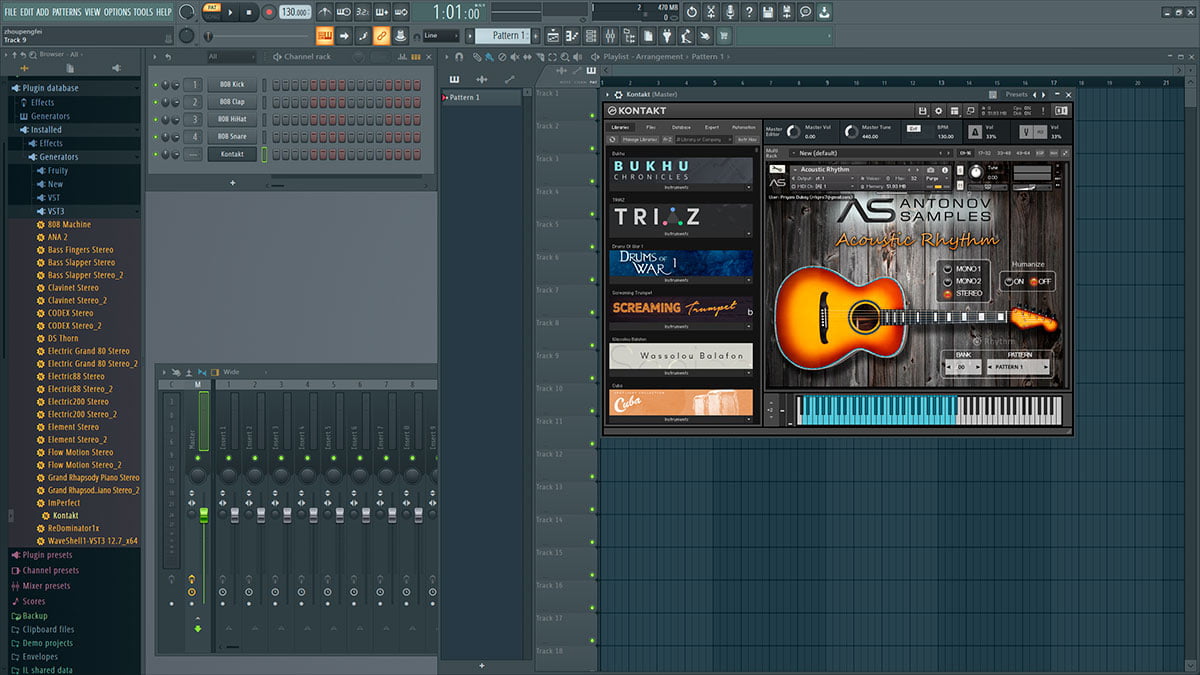
Task: Click the Kontakt logo
Action: (x=637, y=110)
